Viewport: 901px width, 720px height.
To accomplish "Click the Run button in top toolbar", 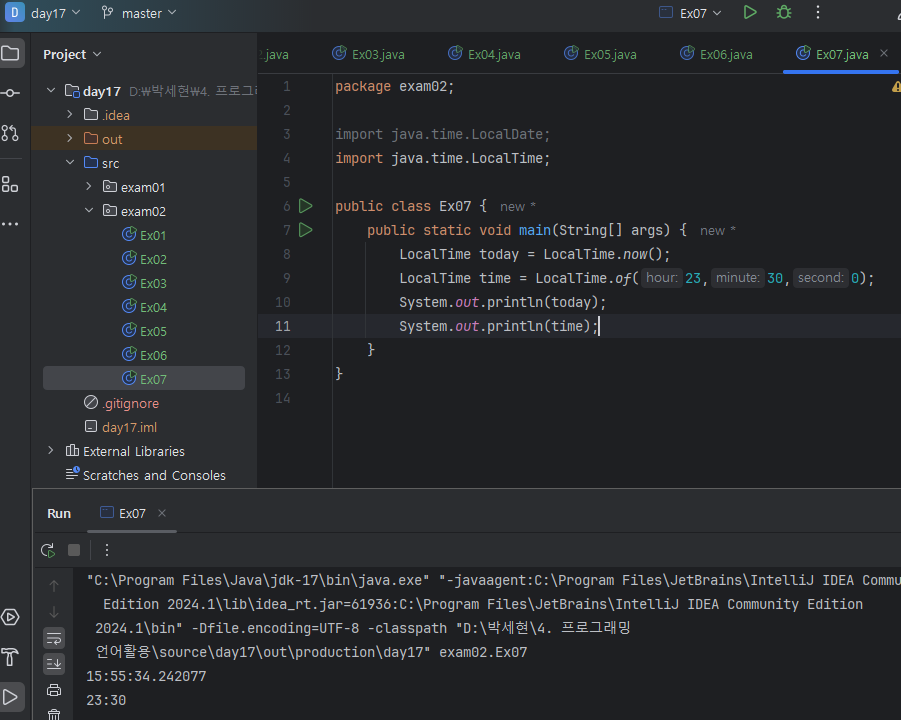I will 750,13.
